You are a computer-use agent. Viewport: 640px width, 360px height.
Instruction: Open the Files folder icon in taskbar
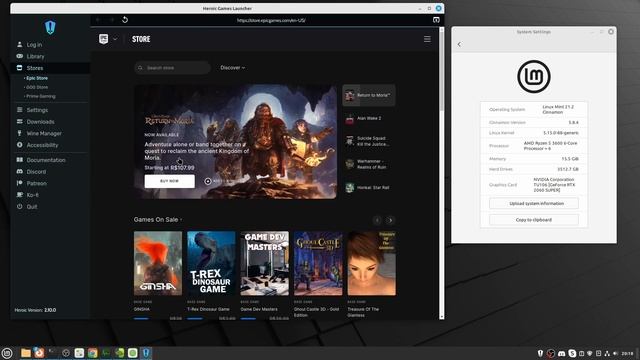26,353
